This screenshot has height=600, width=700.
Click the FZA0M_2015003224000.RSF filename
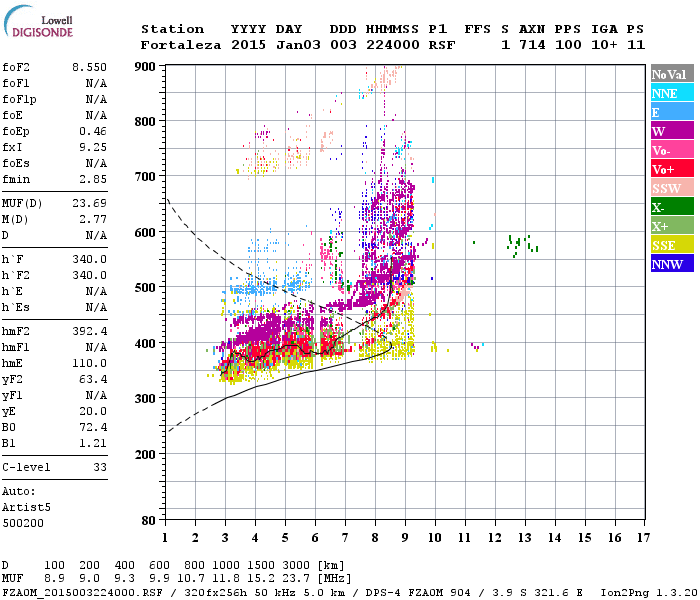click(83, 592)
